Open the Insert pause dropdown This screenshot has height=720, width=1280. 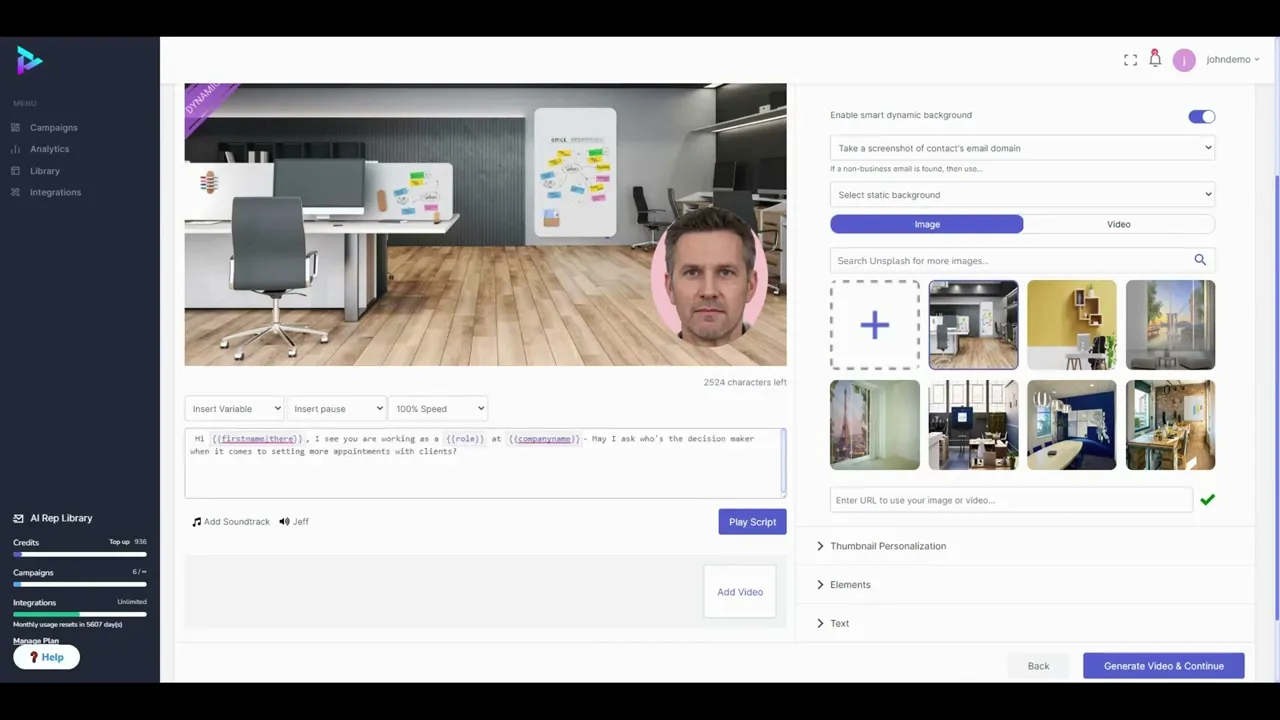337,408
